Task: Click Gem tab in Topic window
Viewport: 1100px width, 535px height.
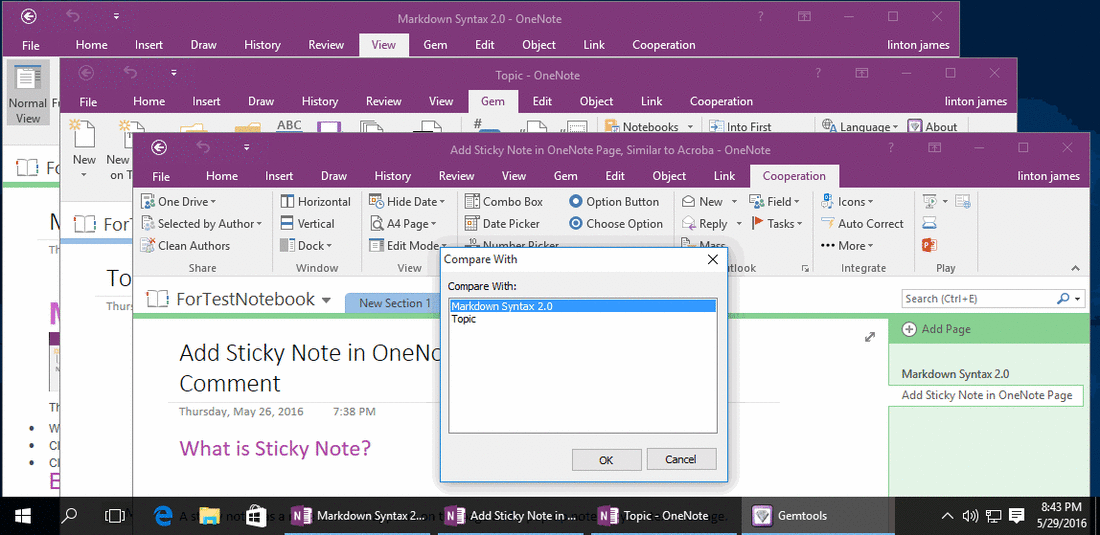Action: 492,102
